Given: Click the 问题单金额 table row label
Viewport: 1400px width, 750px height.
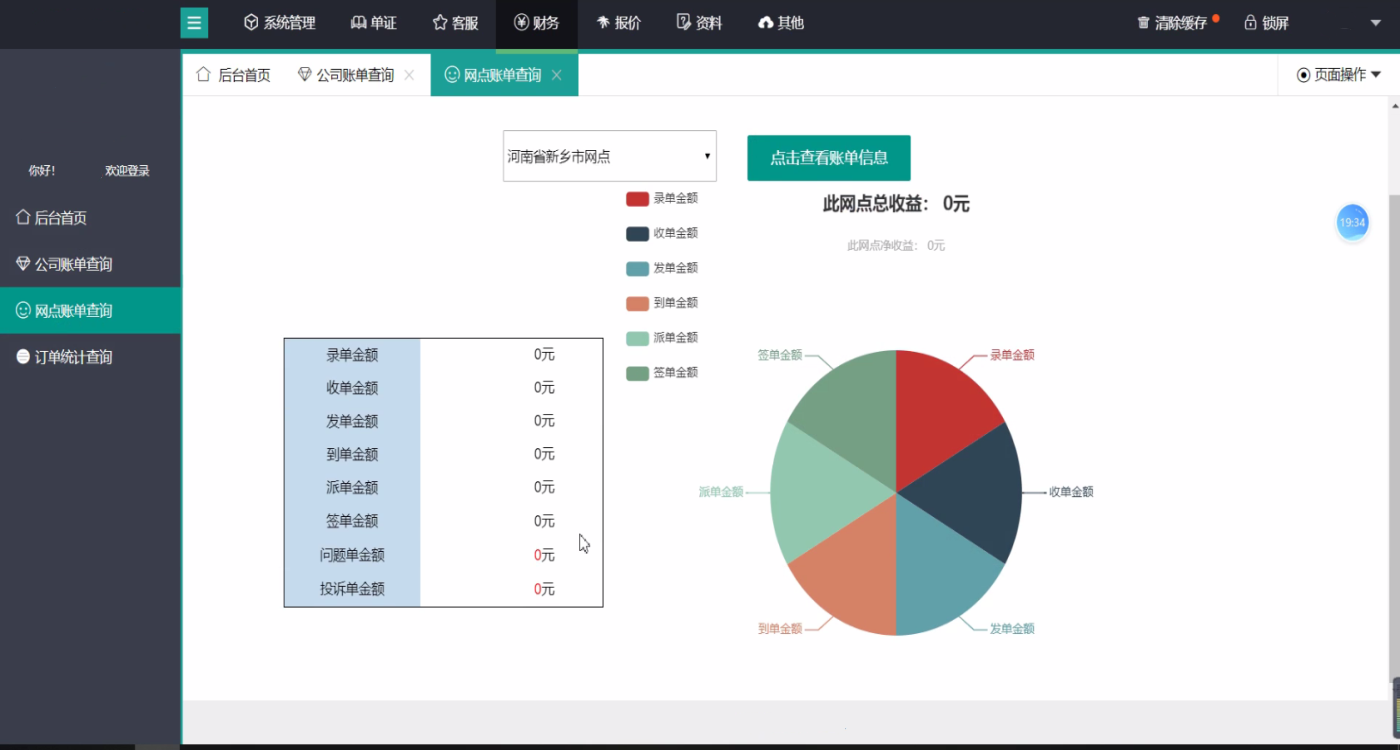Looking at the screenshot, I should point(352,555).
